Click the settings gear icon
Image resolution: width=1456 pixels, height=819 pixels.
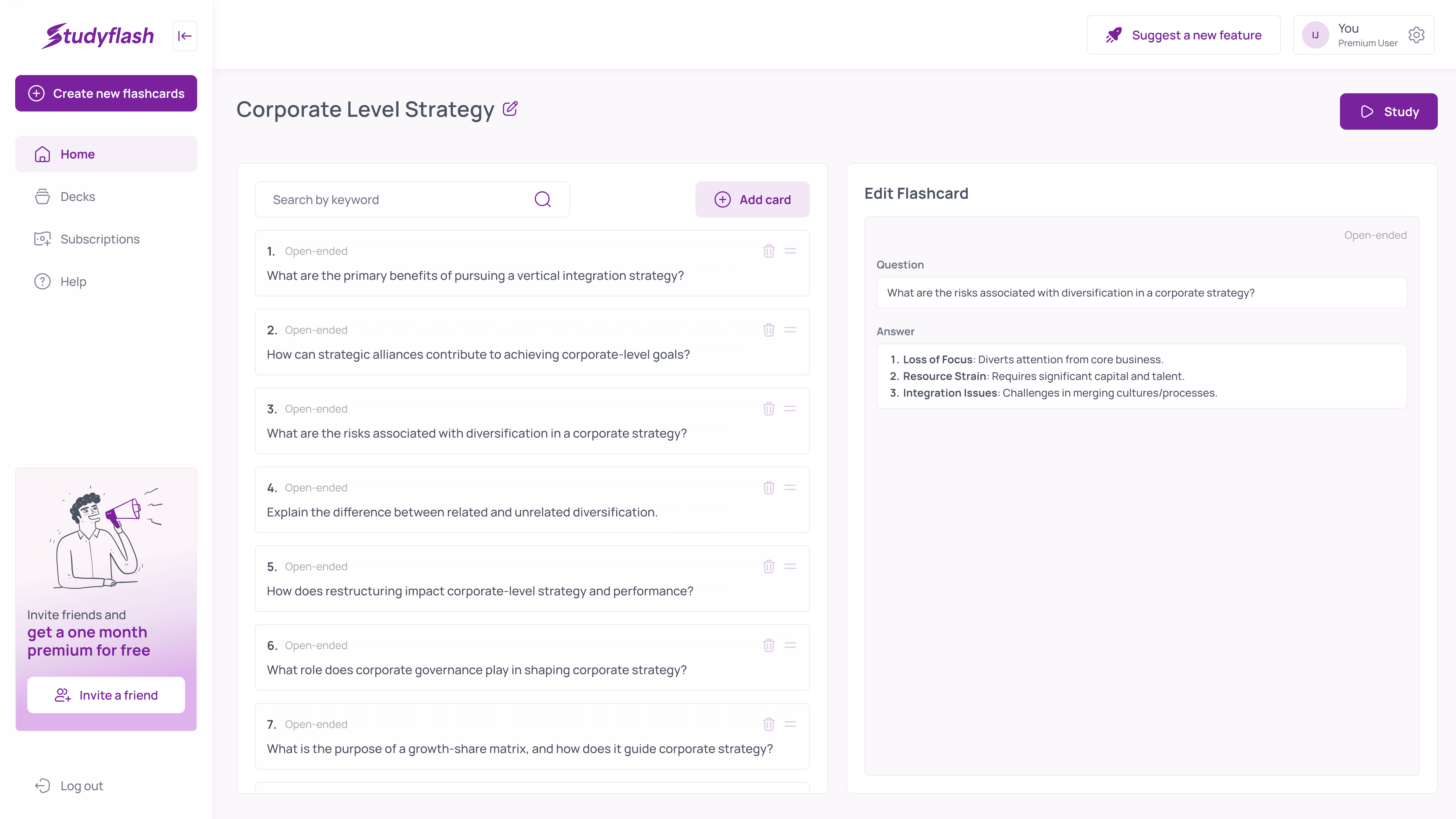click(1418, 35)
